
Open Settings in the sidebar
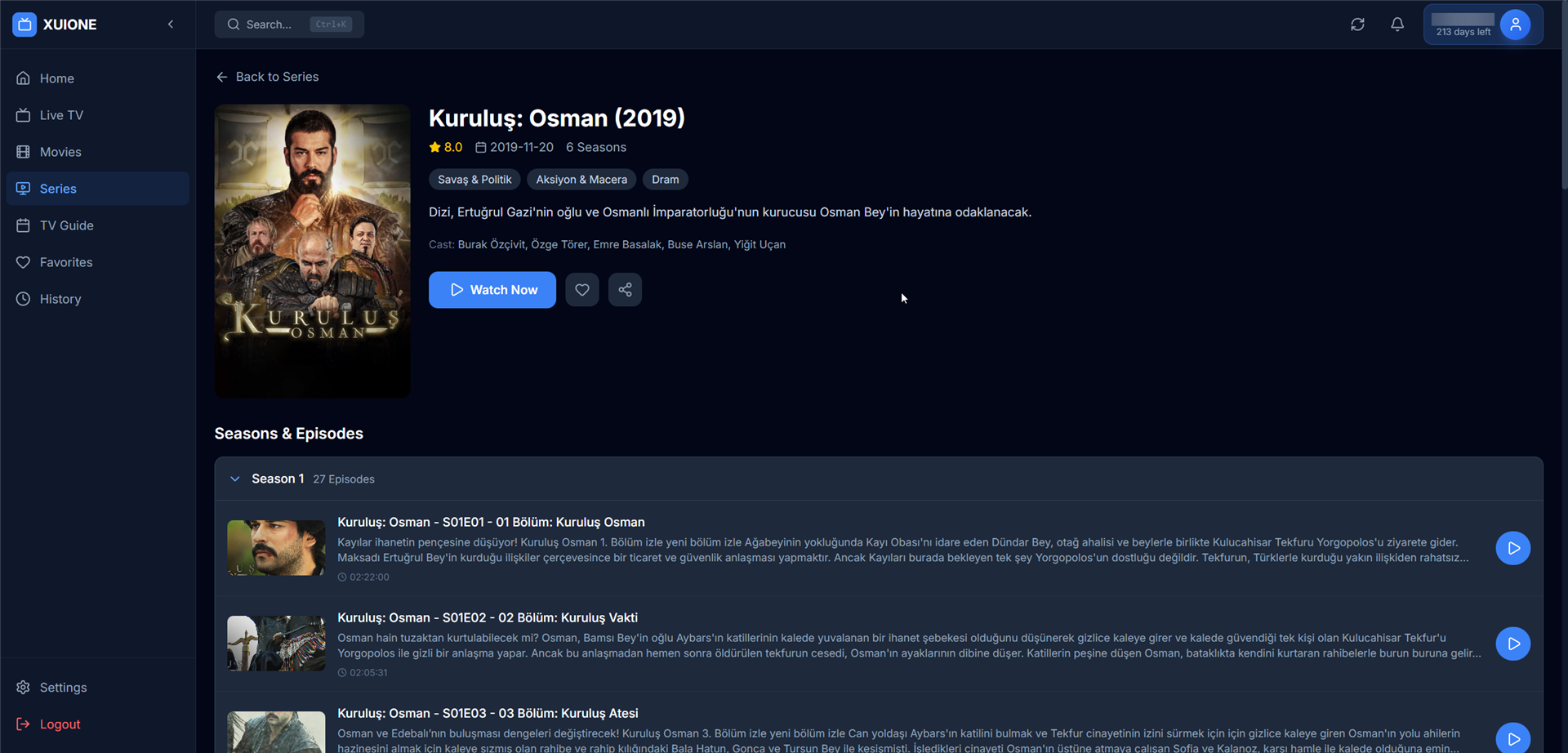(x=63, y=688)
